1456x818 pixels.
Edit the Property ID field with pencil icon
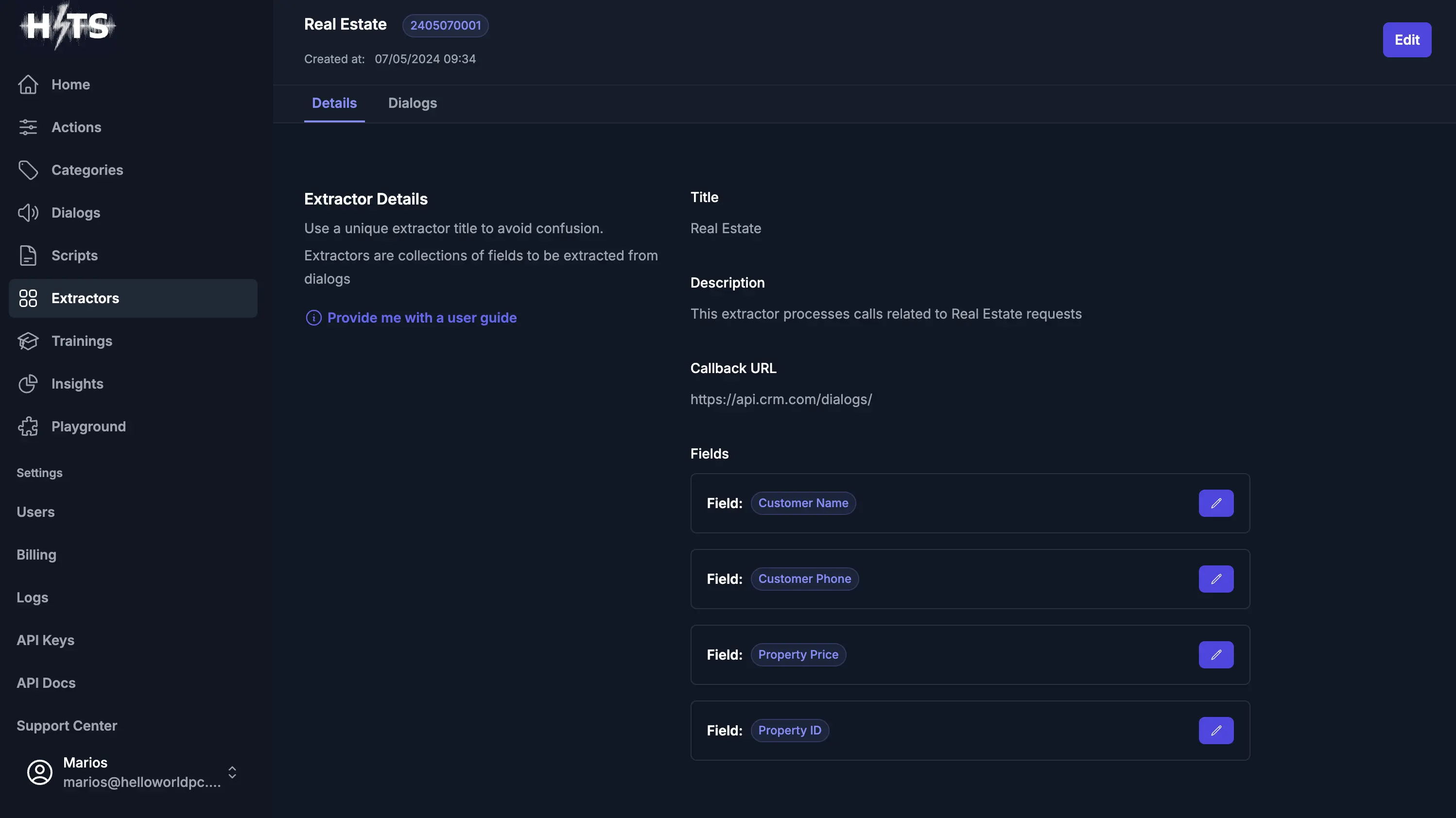pos(1216,731)
